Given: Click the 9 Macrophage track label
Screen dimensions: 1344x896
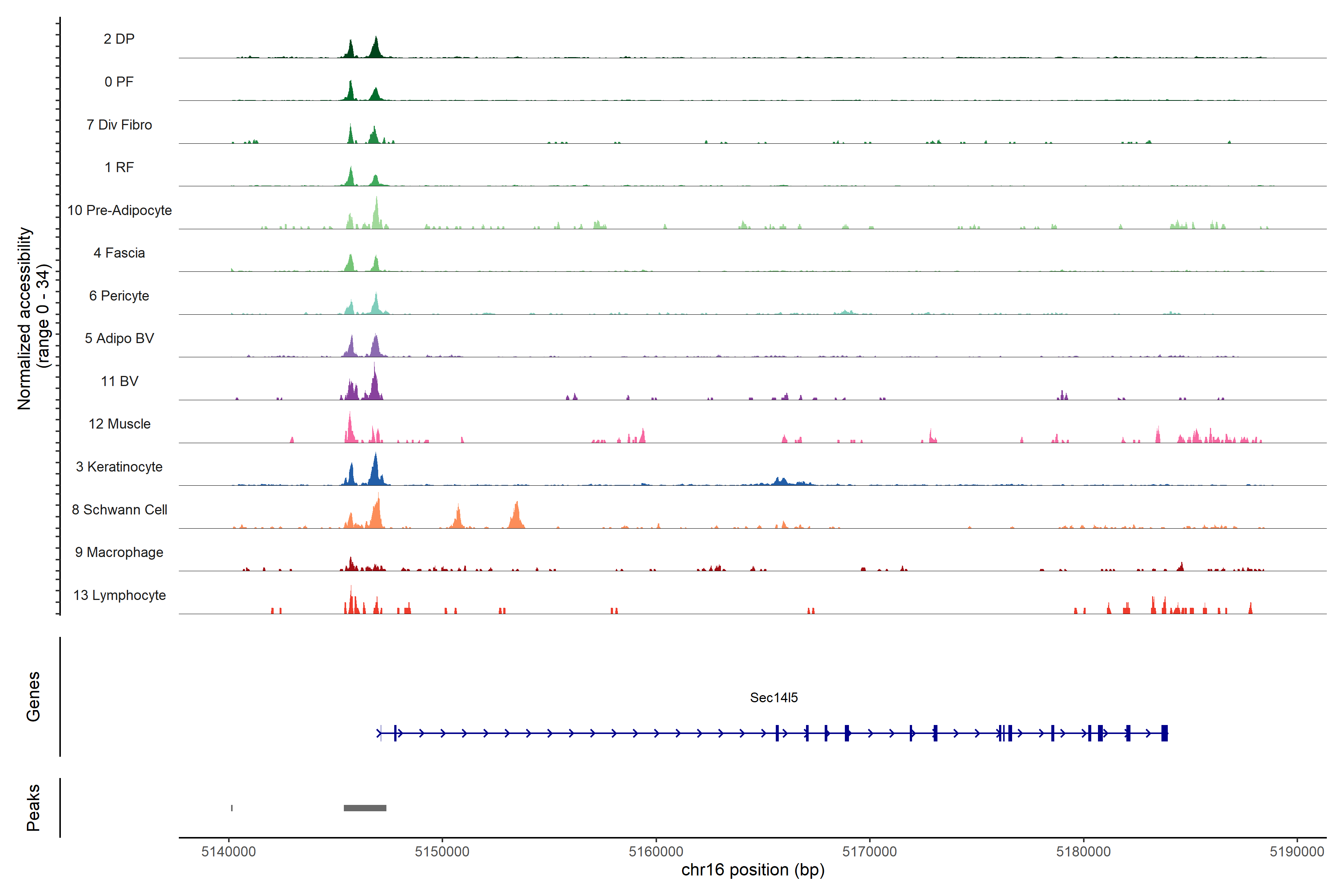Looking at the screenshot, I should point(119,553).
